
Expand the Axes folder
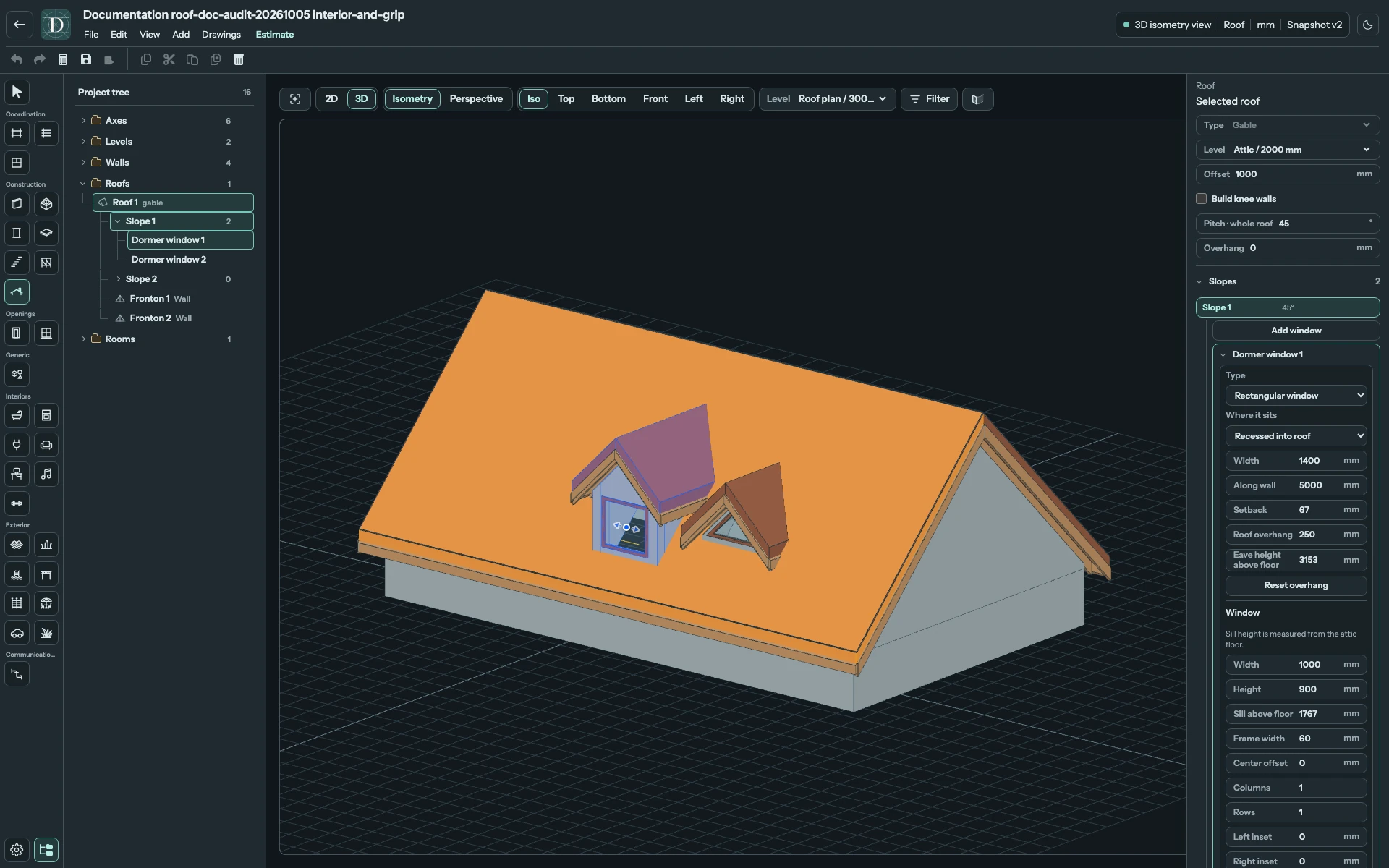[x=84, y=120]
